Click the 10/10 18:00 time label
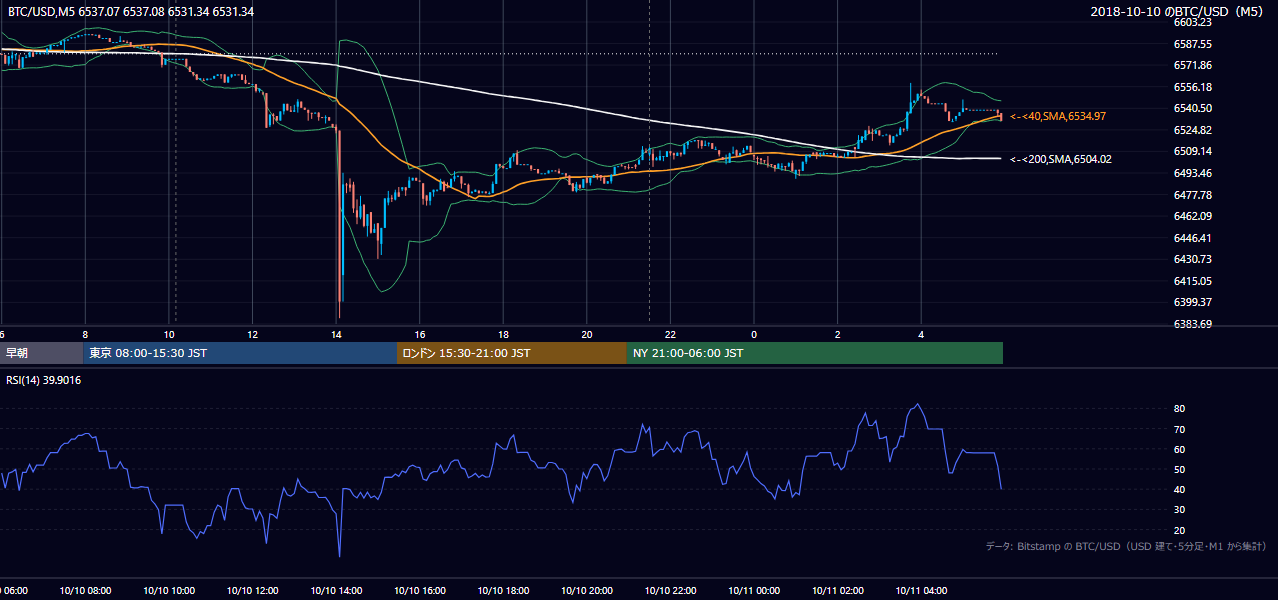This screenshot has width=1278, height=600. click(503, 591)
